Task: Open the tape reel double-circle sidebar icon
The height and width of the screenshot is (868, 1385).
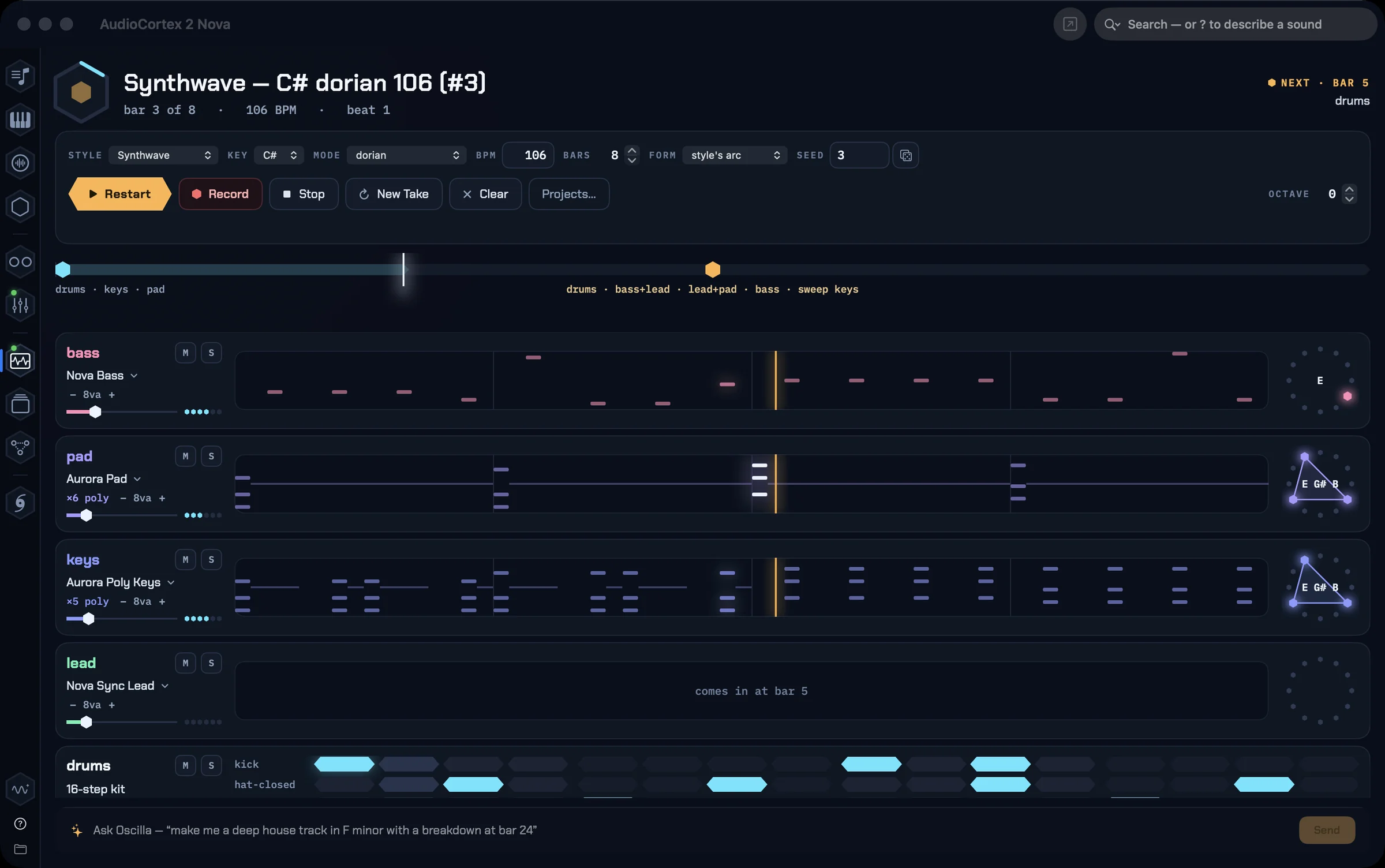Action: (20, 262)
